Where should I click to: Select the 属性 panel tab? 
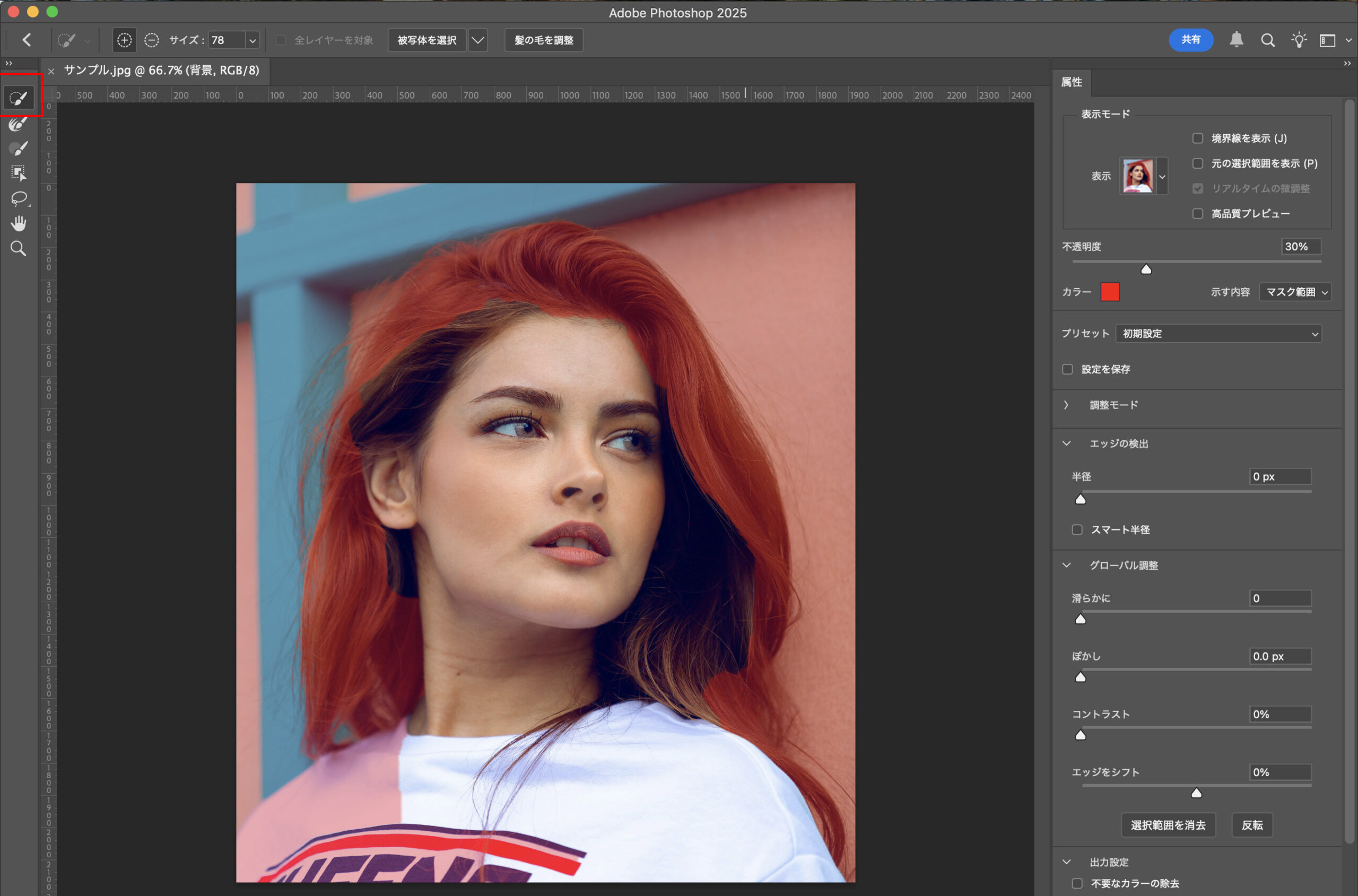pos(1071,82)
